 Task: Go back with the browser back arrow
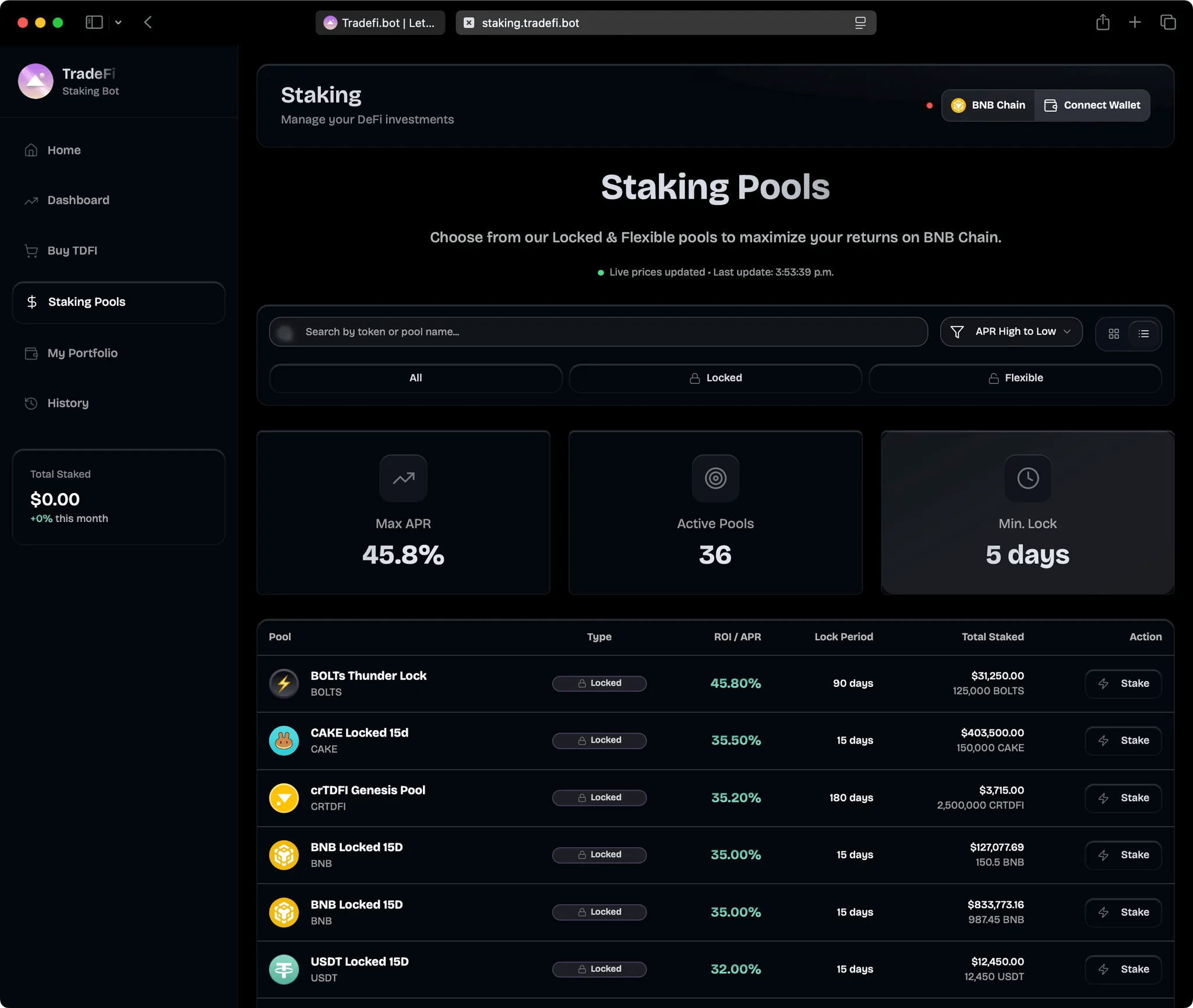click(x=148, y=23)
